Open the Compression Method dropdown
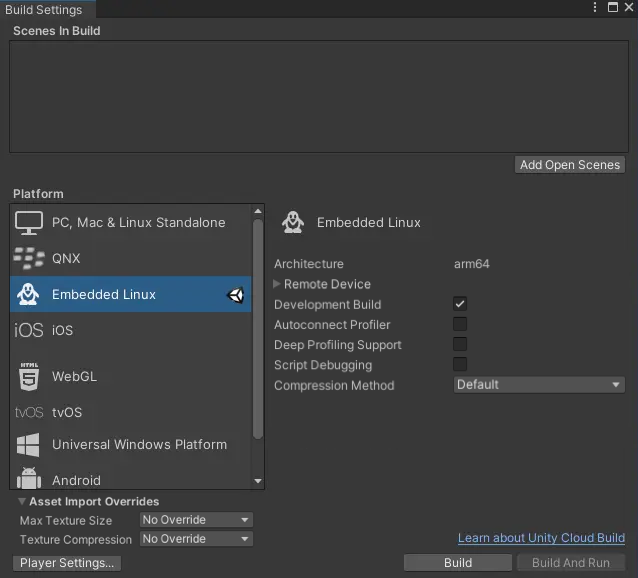 [x=539, y=385]
